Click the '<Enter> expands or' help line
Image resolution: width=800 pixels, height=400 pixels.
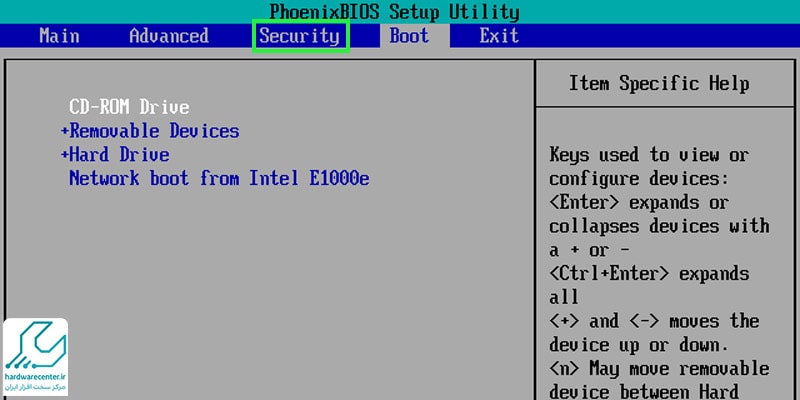639,203
